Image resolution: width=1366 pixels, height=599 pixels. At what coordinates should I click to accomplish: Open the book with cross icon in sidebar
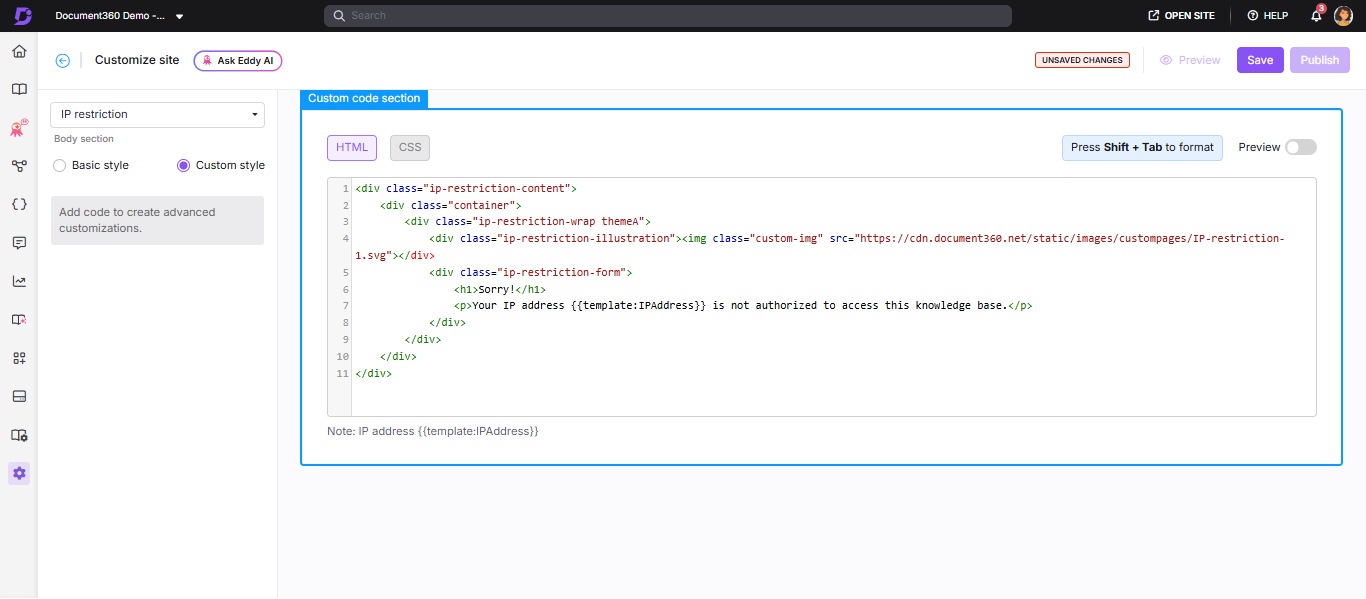click(x=19, y=320)
